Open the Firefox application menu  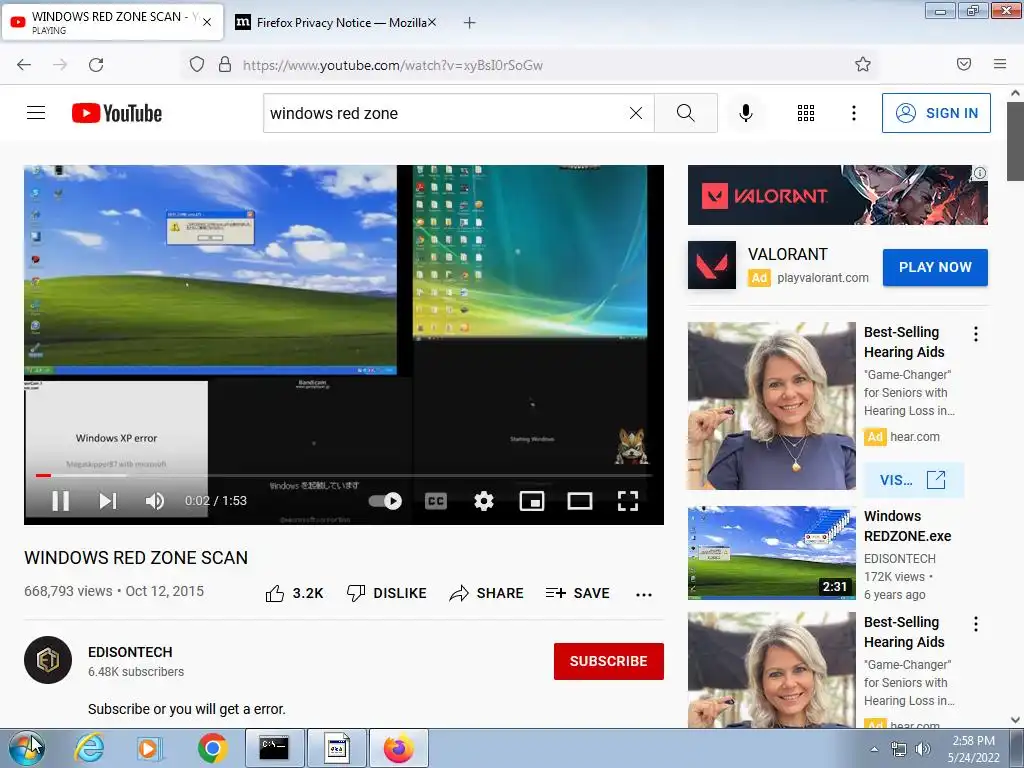coord(1000,64)
